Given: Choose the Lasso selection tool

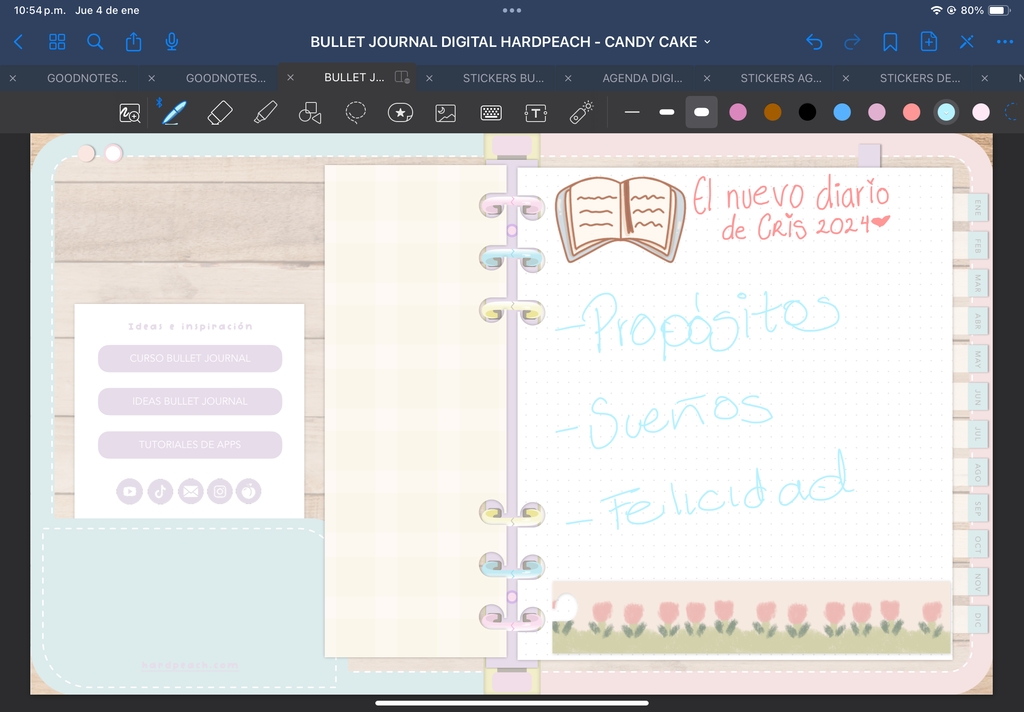Looking at the screenshot, I should (x=355, y=112).
